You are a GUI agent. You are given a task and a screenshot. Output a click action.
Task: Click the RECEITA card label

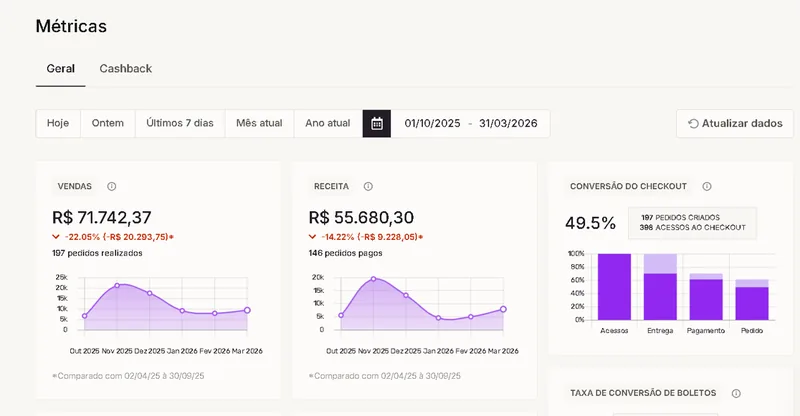click(332, 186)
